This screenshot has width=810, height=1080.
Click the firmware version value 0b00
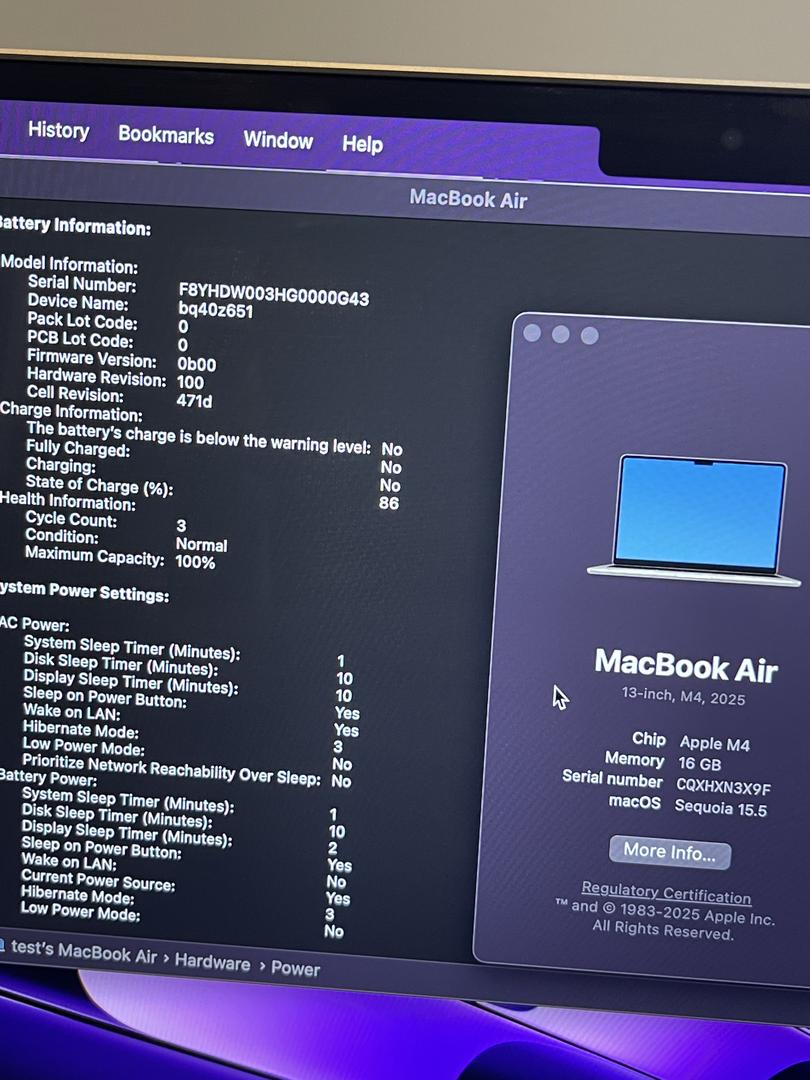pos(196,364)
